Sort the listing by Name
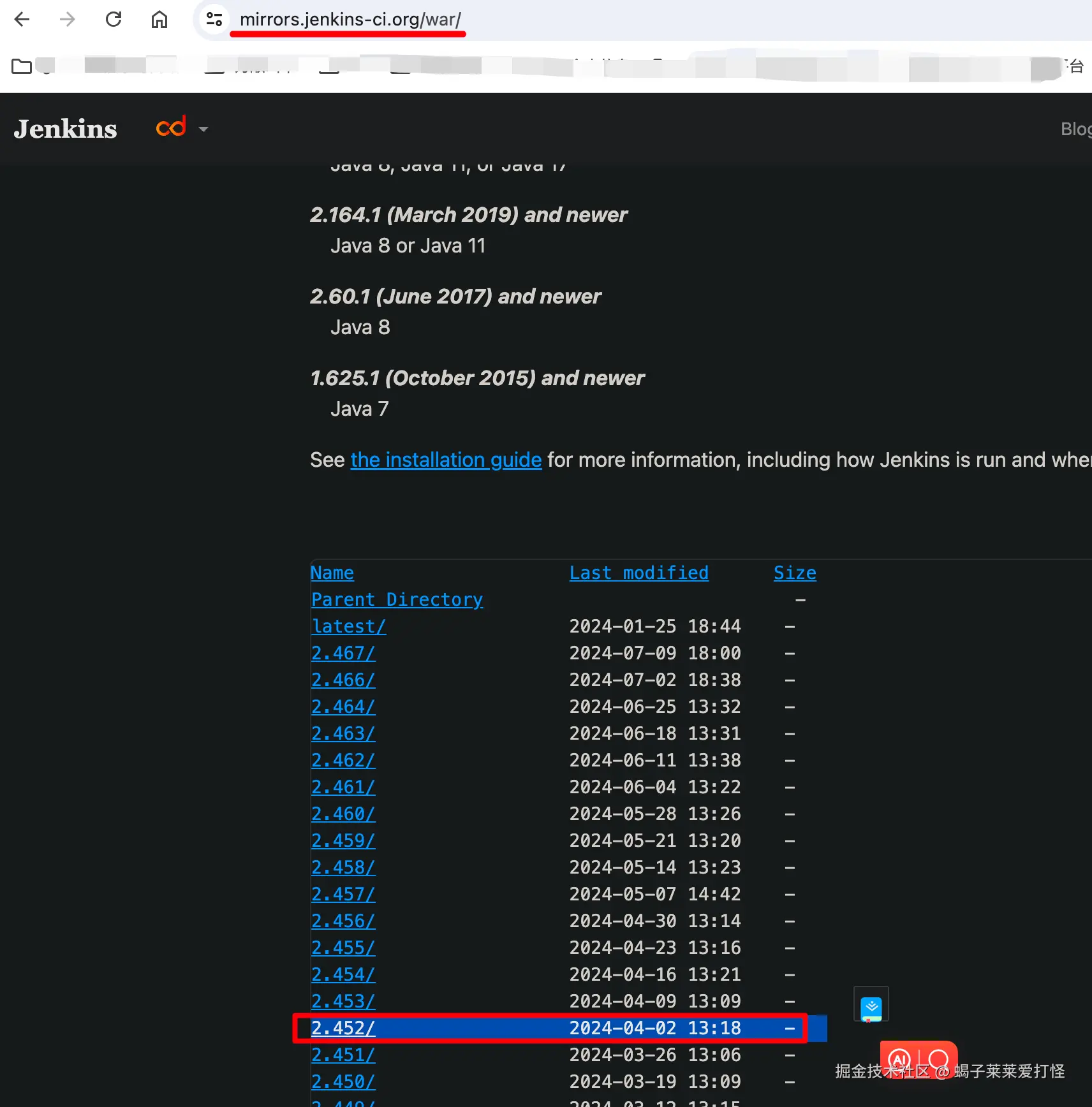Image resolution: width=1092 pixels, height=1107 pixels. [x=332, y=573]
